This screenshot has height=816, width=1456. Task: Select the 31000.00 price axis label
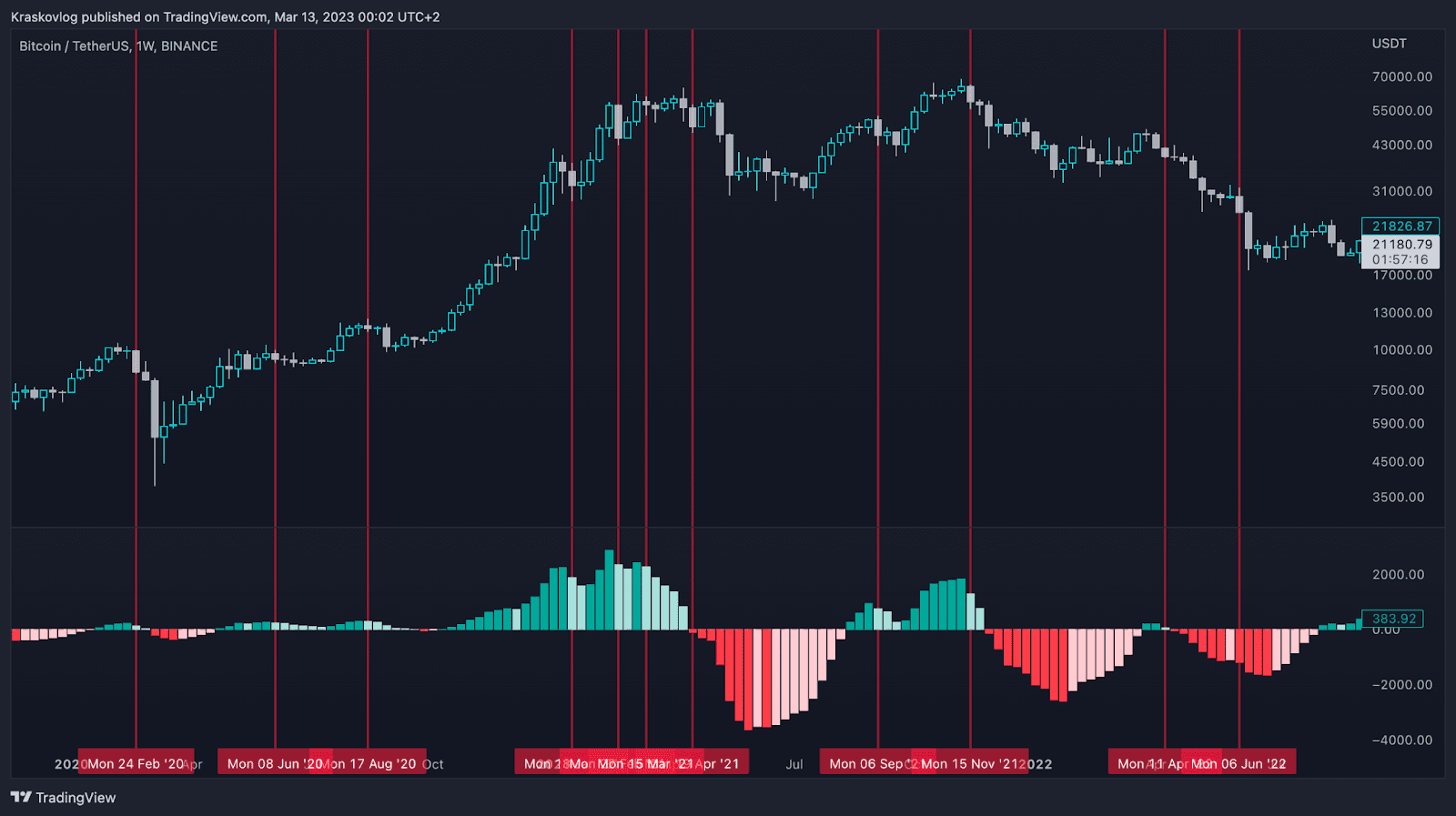1402,192
